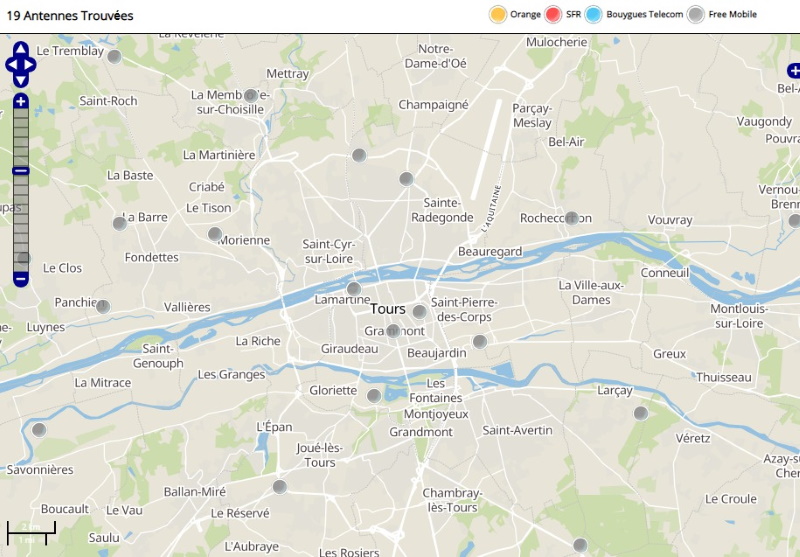Pan the map left with the west arrow

click(11, 64)
